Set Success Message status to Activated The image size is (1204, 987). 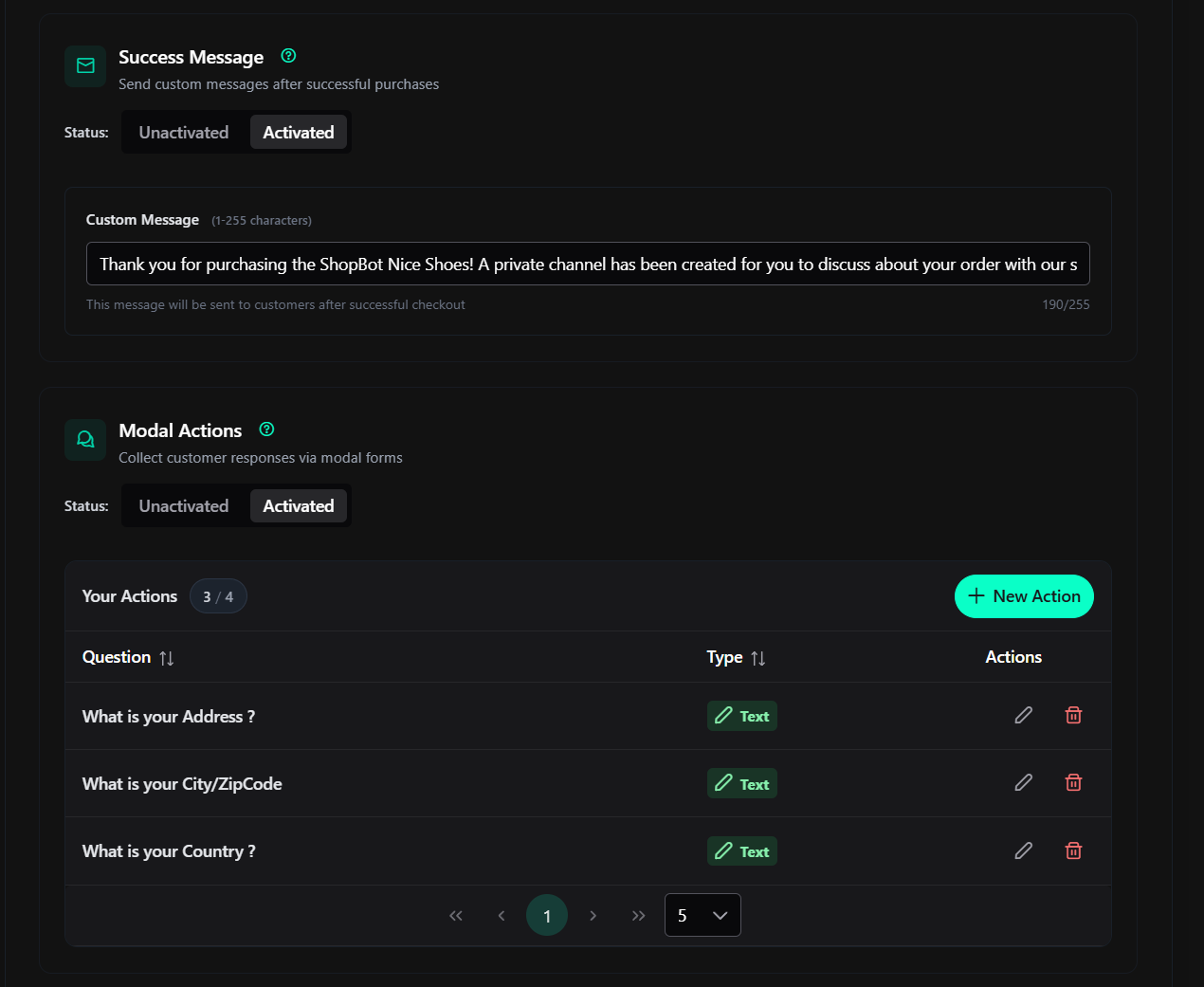[x=298, y=133]
